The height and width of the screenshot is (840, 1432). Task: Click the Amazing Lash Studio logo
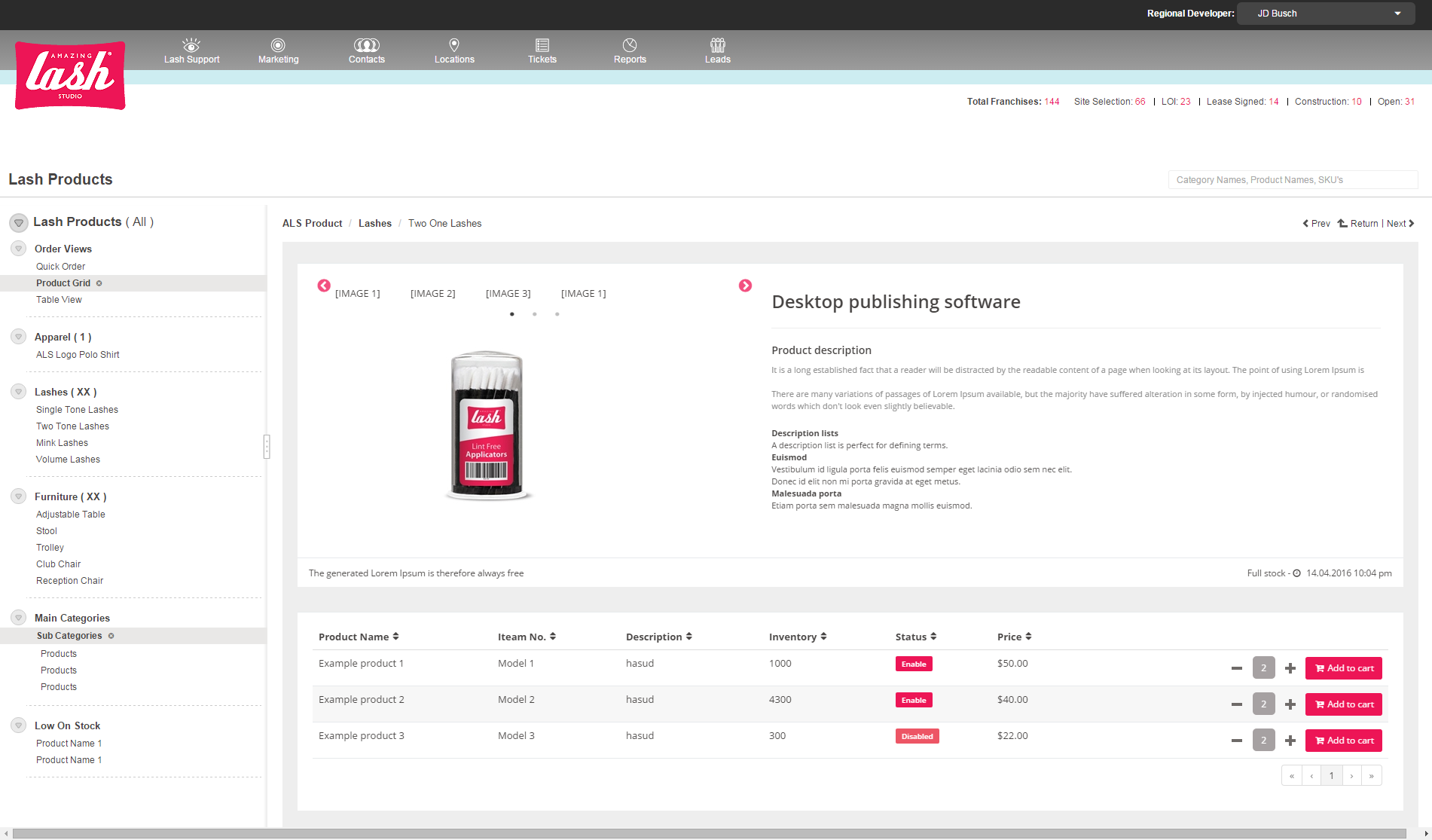point(70,75)
